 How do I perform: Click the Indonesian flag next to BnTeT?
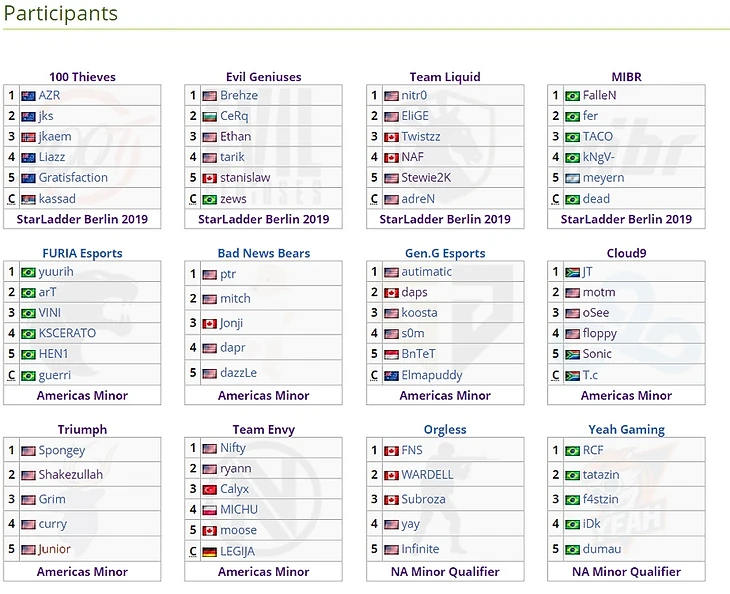coord(391,354)
